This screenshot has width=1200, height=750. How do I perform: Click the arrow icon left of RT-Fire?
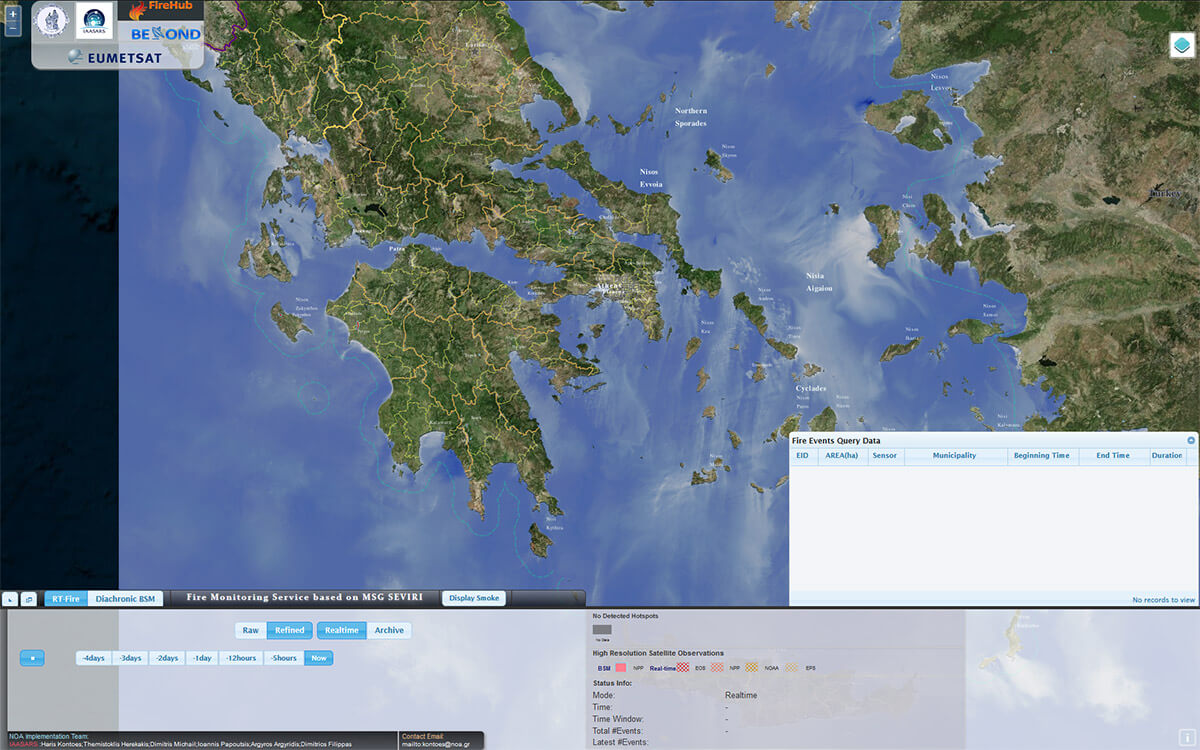pyautogui.click(x=10, y=599)
